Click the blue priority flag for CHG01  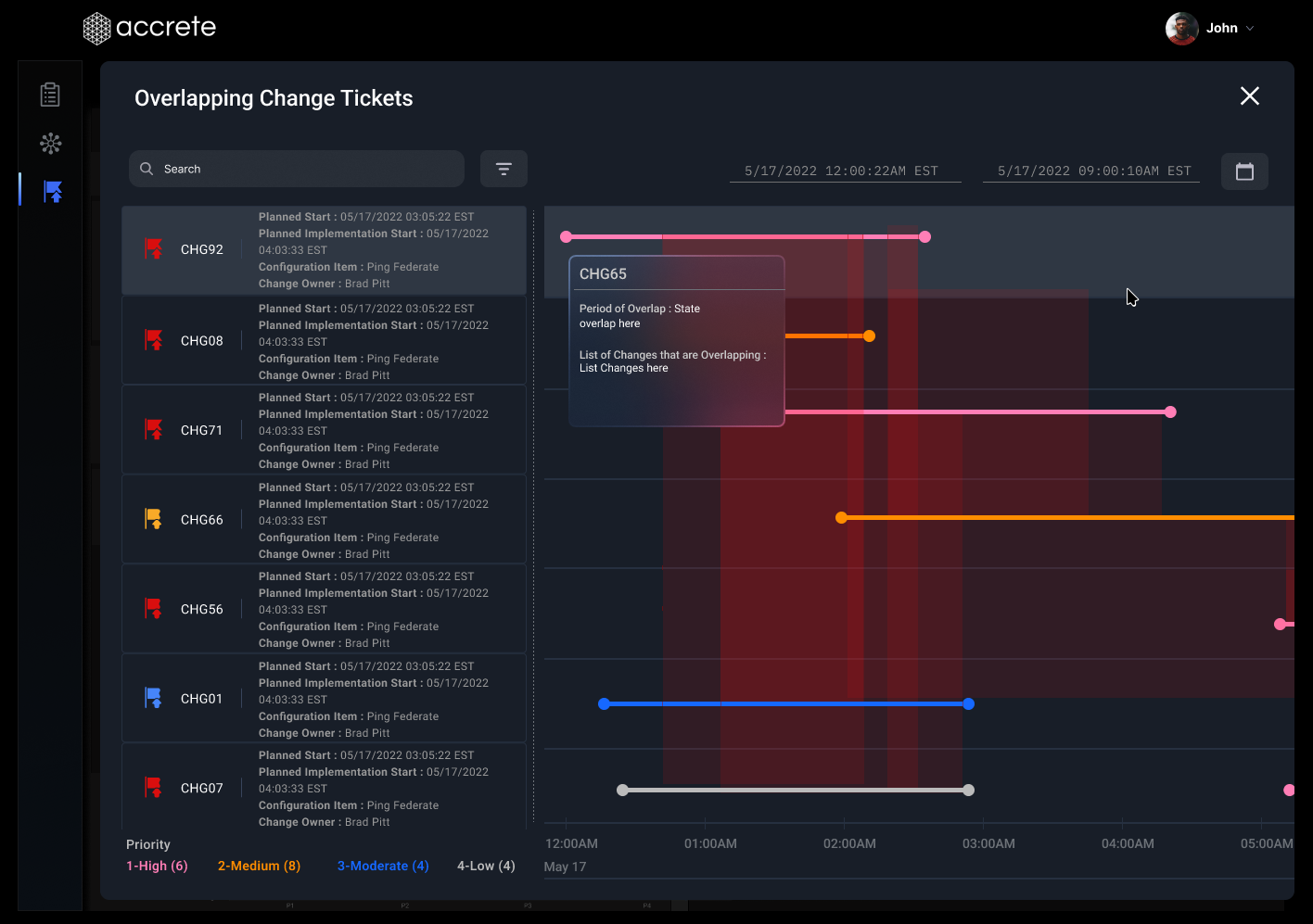coord(154,698)
